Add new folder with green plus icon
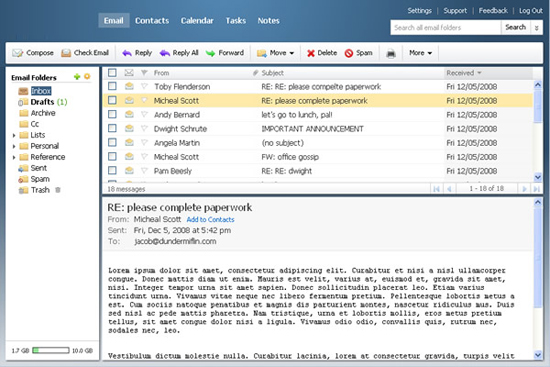The width and height of the screenshot is (550, 367). click(77, 76)
